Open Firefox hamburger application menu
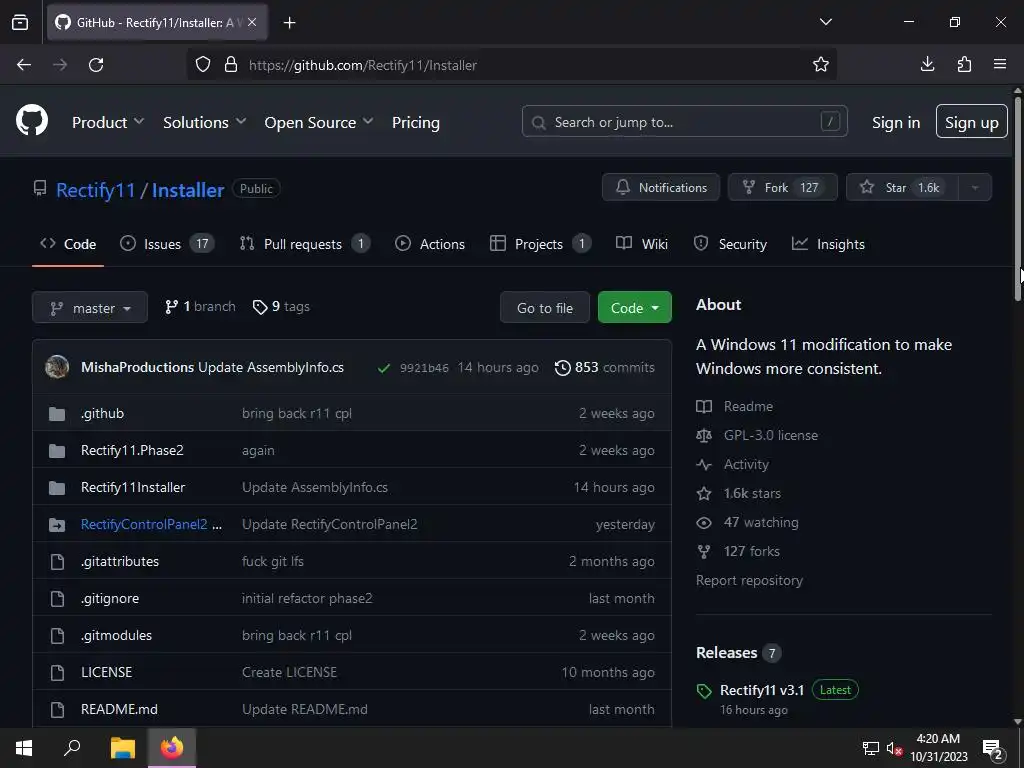1024x768 pixels. pyautogui.click(x=1000, y=64)
